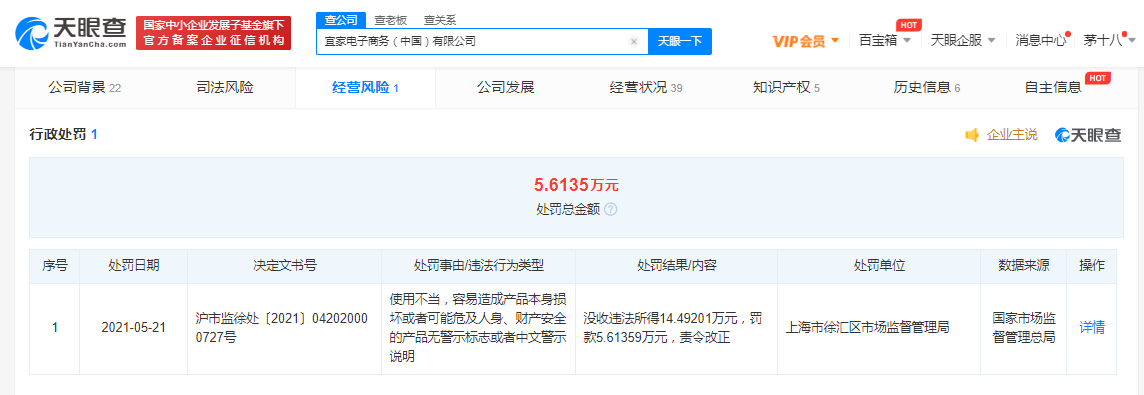Click the TianYanCha logo in the header
Viewport: 1144px width, 395px height.
click(x=72, y=33)
